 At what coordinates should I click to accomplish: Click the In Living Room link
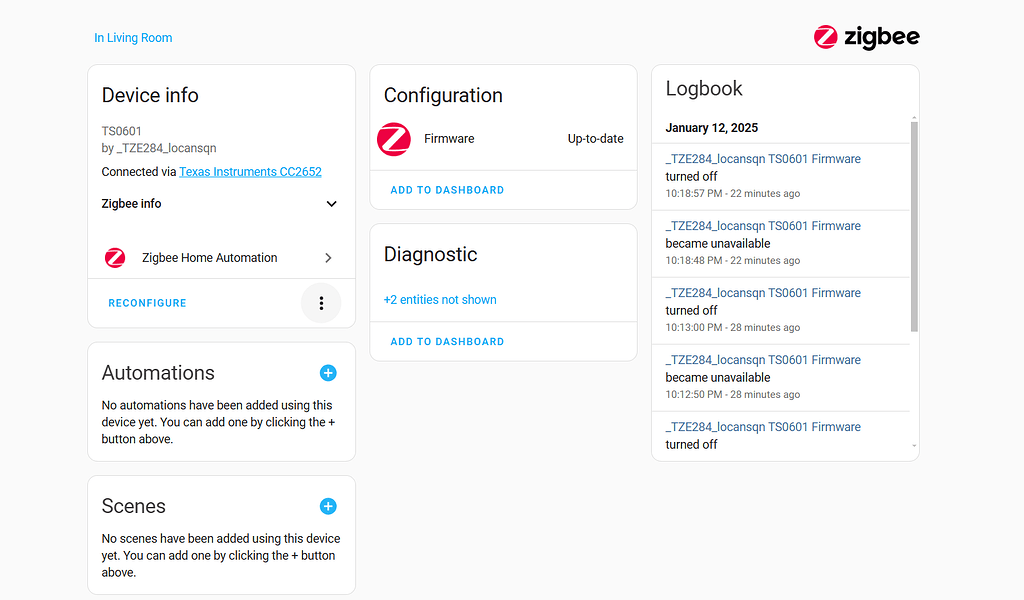(133, 38)
